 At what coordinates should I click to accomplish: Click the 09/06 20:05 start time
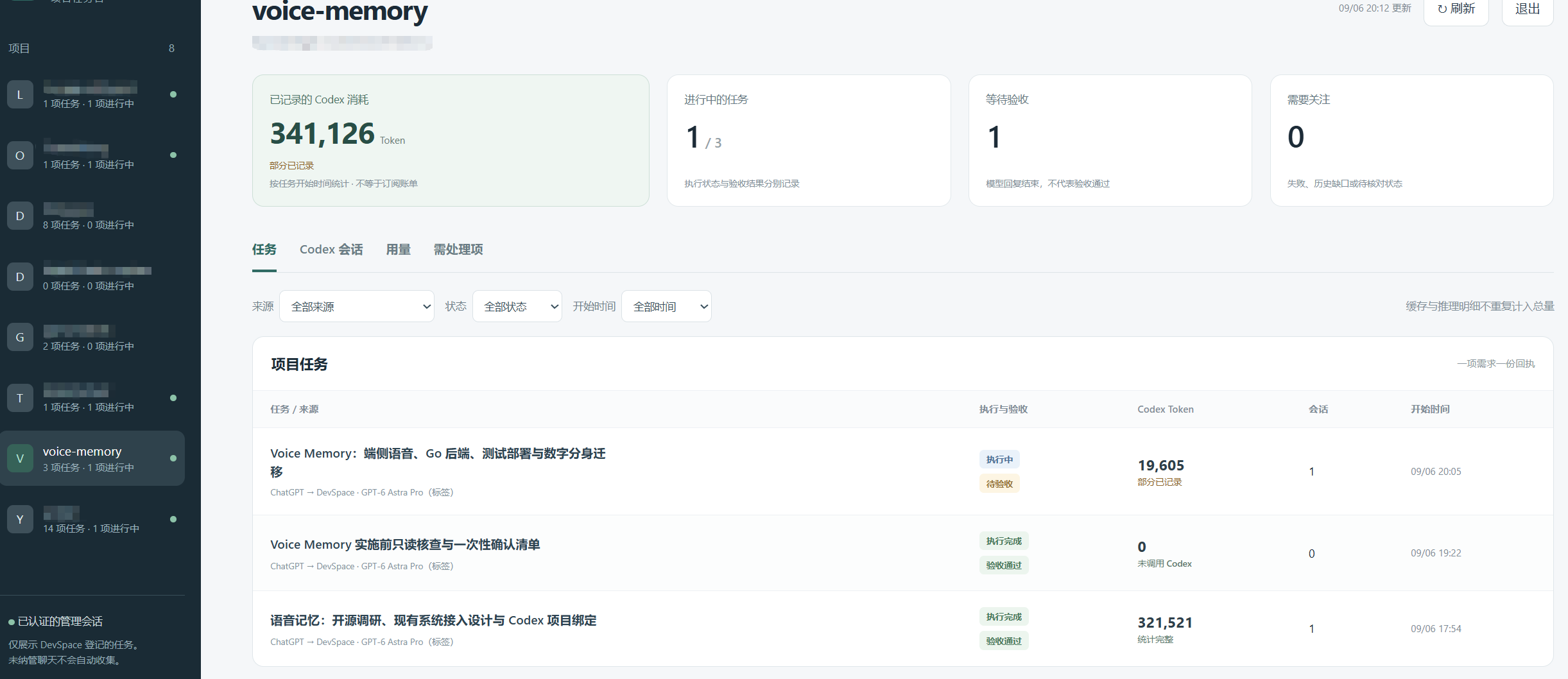pyautogui.click(x=1436, y=472)
